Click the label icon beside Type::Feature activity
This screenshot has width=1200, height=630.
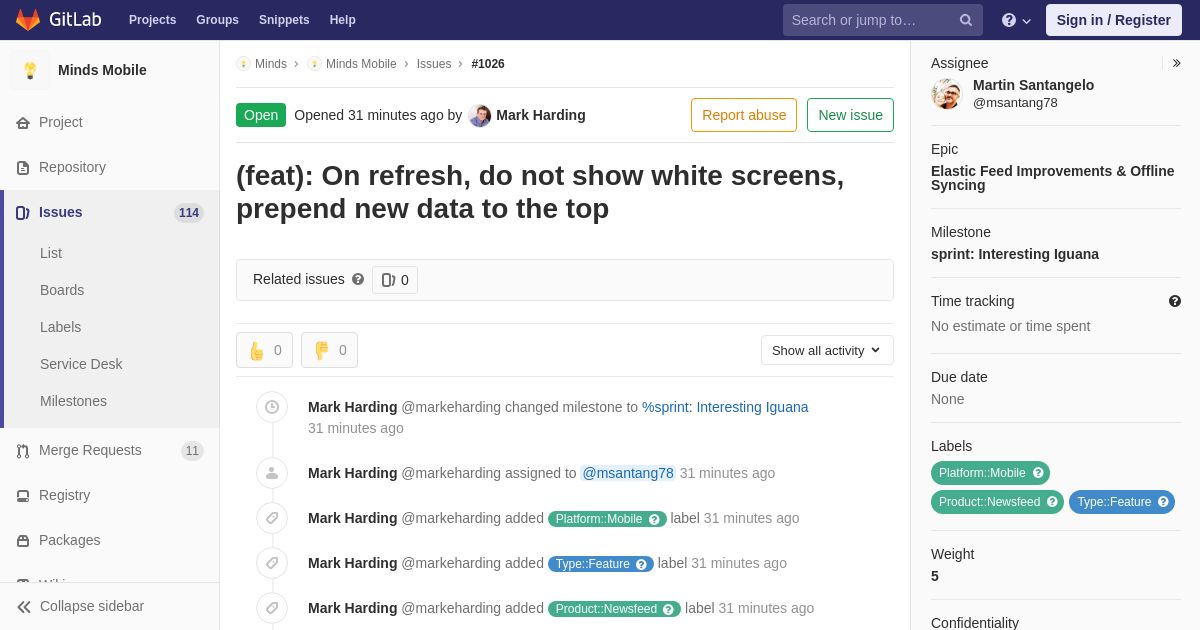pyautogui.click(x=272, y=563)
